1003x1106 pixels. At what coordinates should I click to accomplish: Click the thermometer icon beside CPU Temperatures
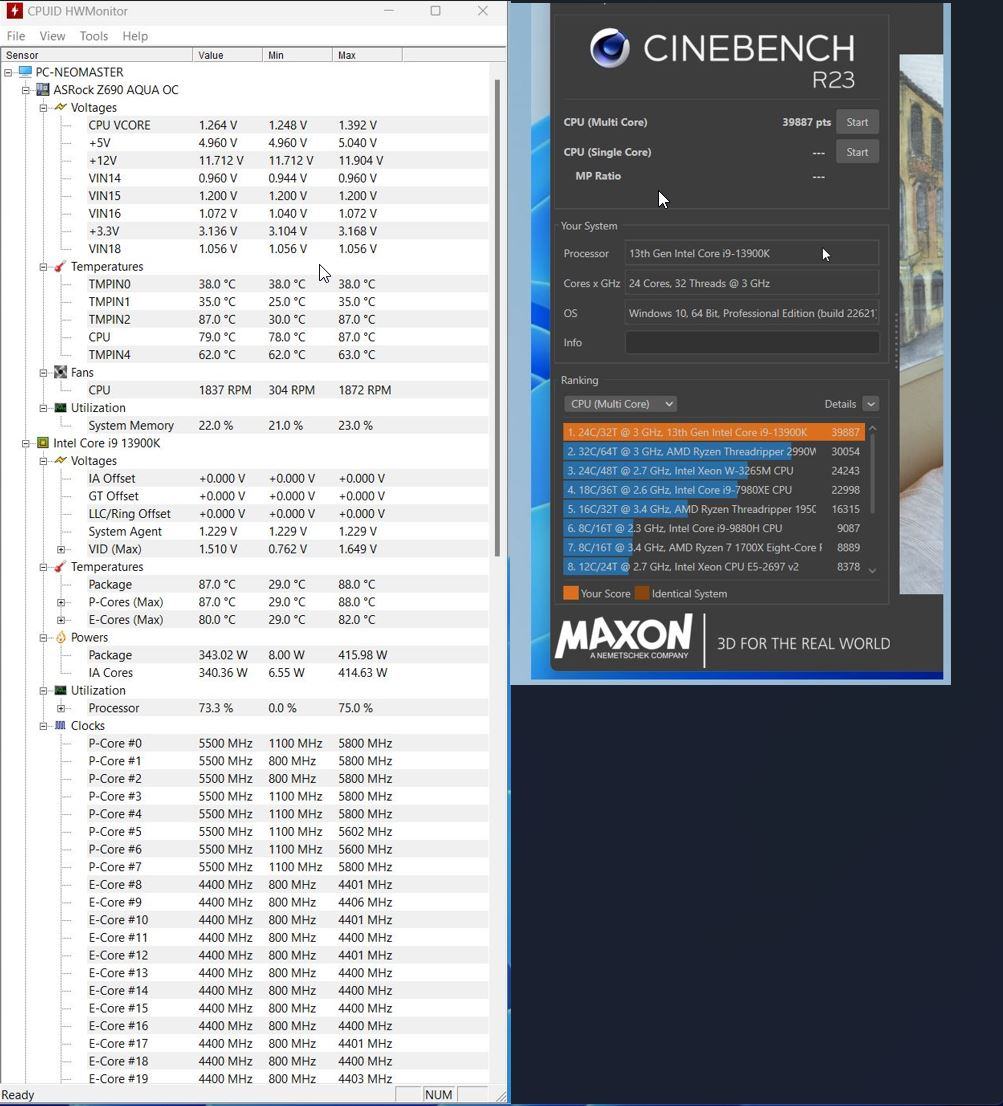(61, 567)
